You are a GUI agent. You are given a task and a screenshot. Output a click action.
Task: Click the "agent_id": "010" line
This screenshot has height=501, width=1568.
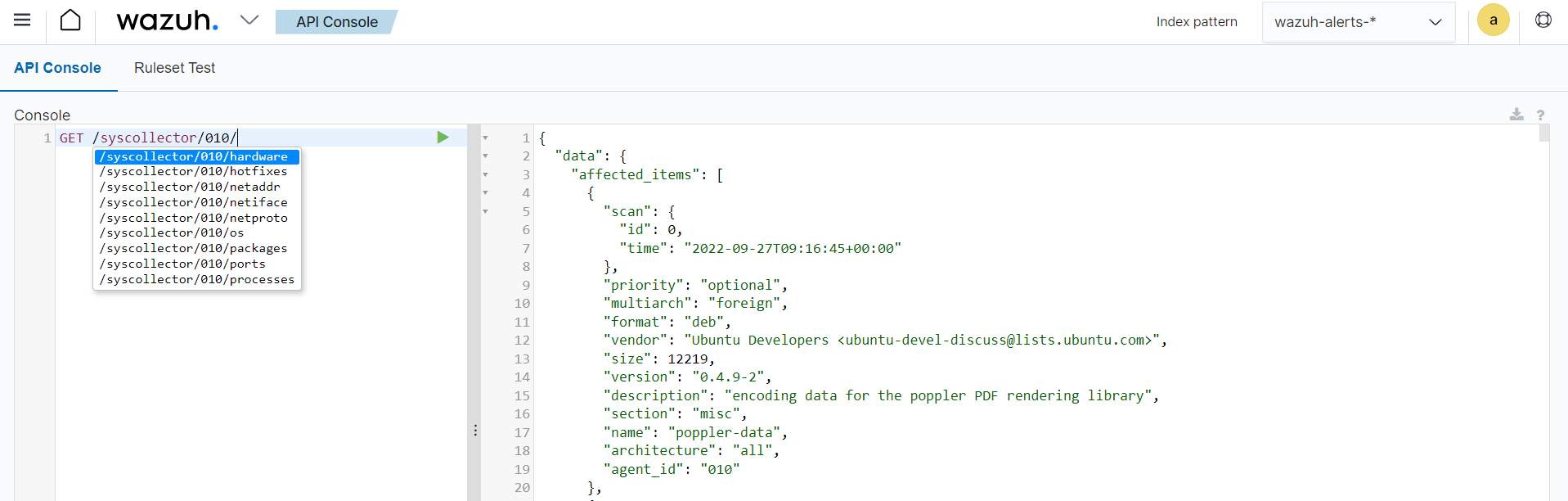point(672,469)
